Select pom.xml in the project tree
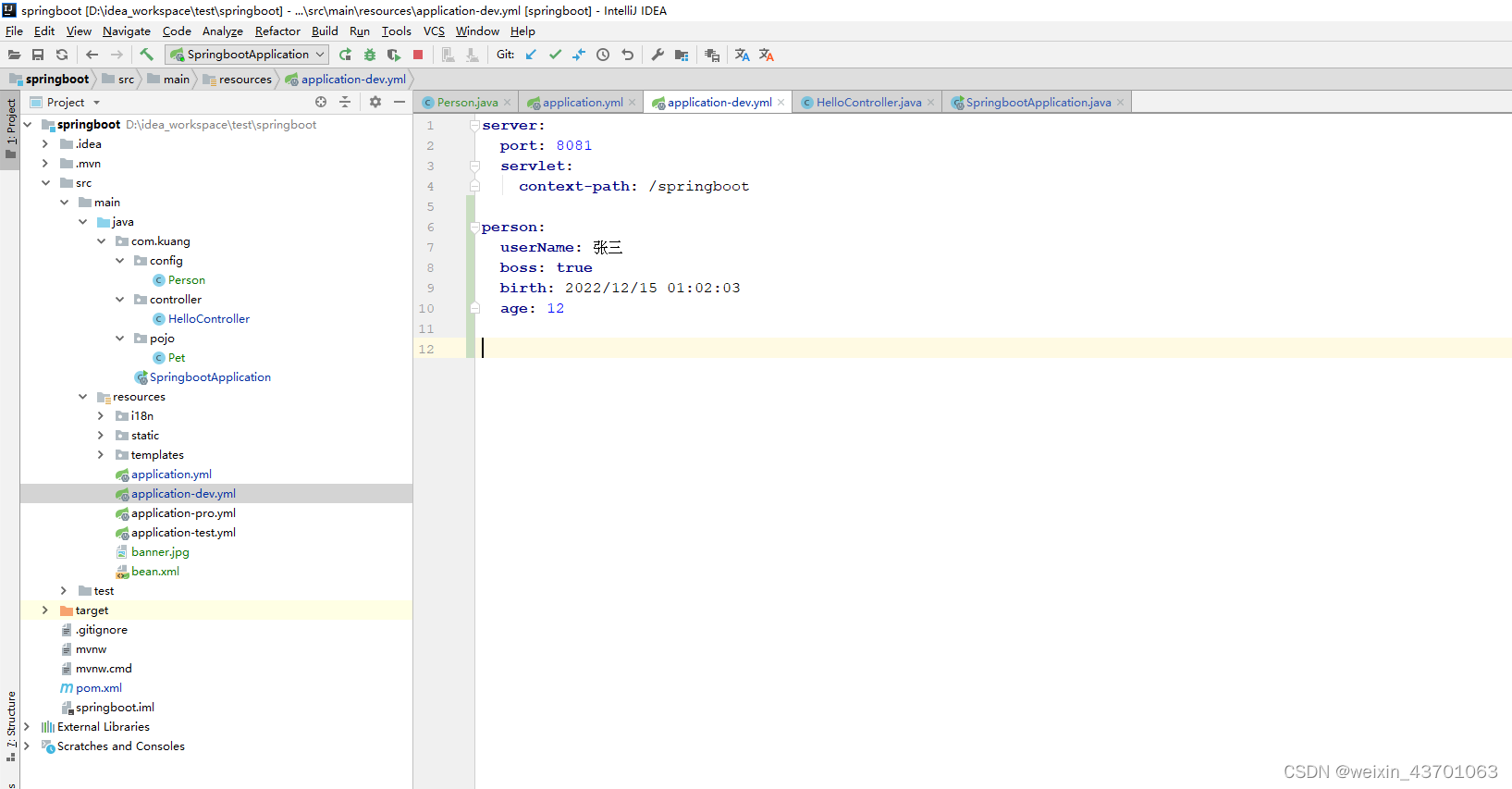The image size is (1512, 789). (x=99, y=687)
